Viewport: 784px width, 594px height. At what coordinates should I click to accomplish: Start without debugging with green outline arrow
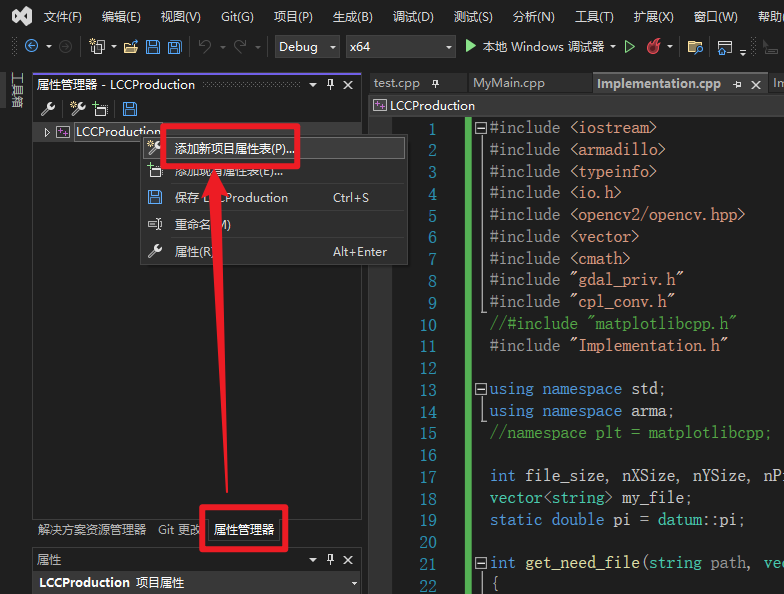(630, 46)
